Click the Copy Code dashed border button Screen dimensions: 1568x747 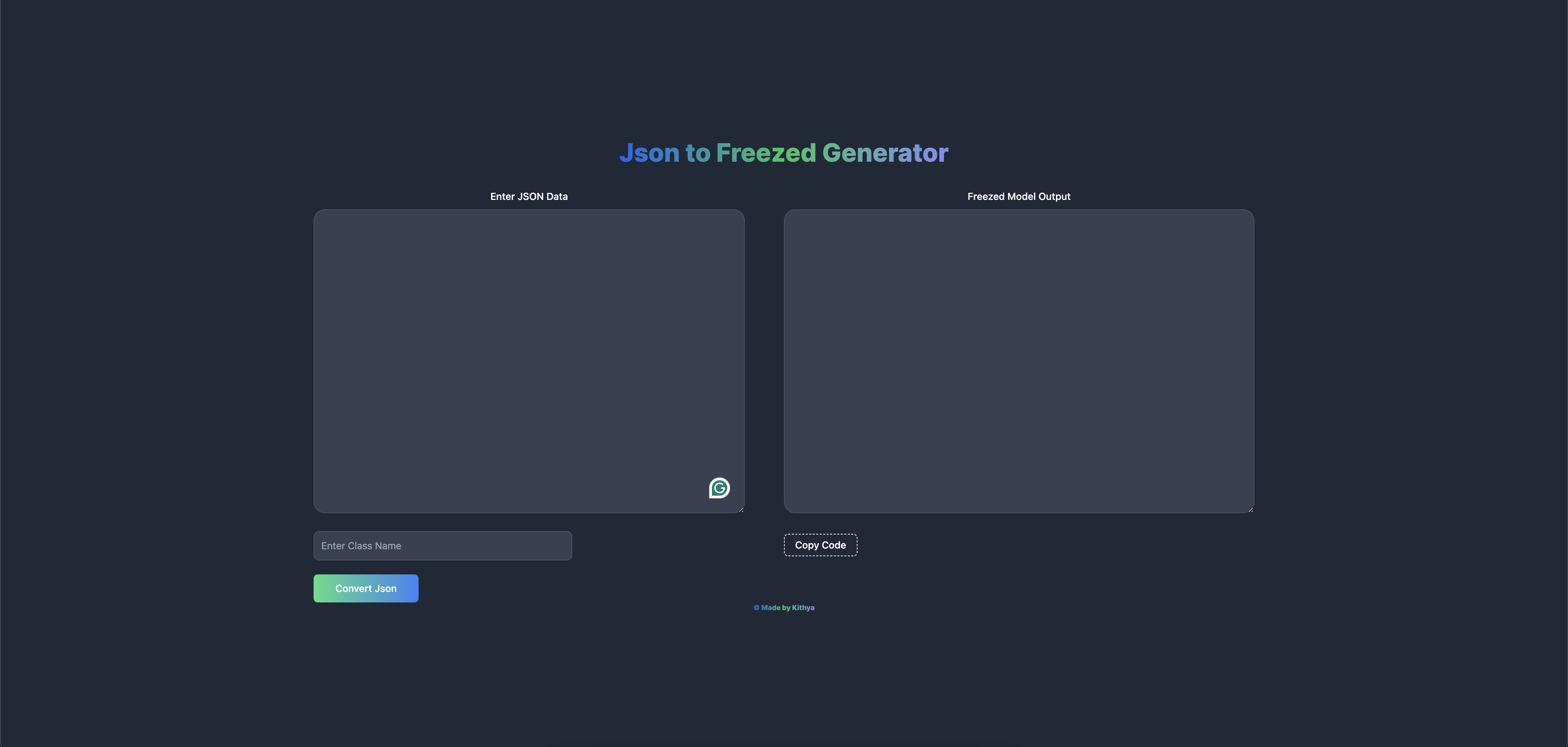point(820,545)
